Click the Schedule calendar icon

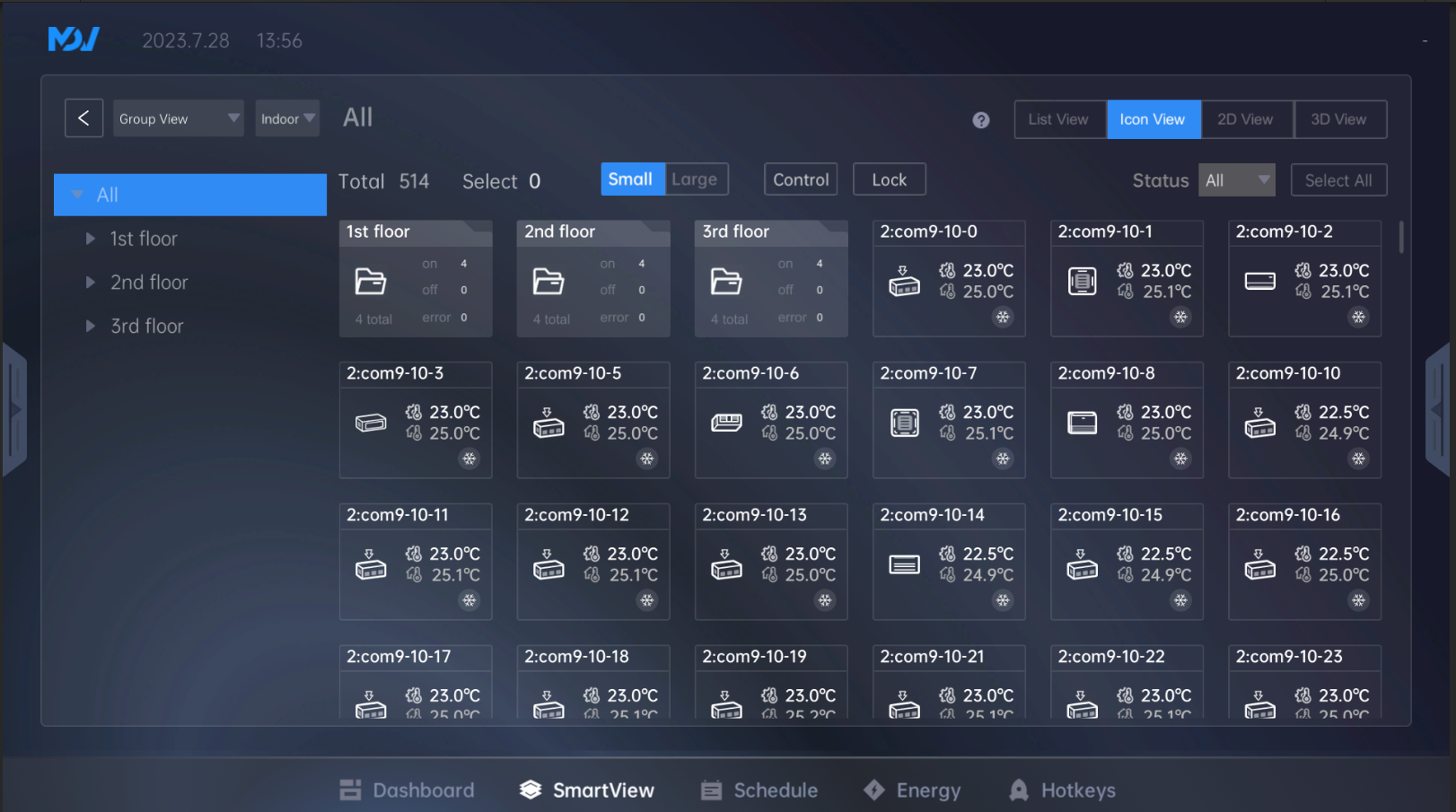[711, 790]
